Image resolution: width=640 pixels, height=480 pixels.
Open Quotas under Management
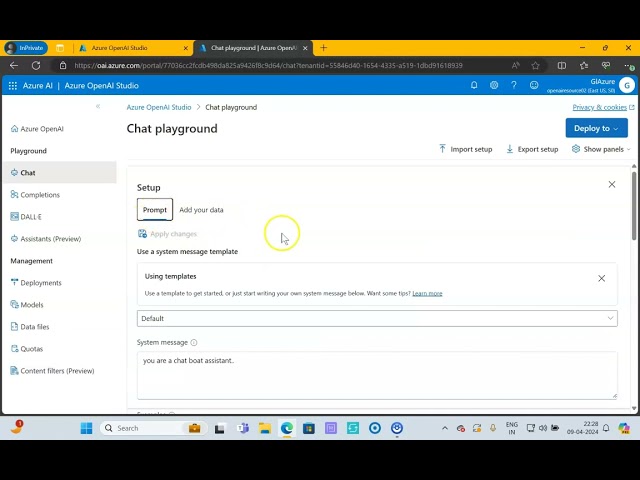point(27,349)
